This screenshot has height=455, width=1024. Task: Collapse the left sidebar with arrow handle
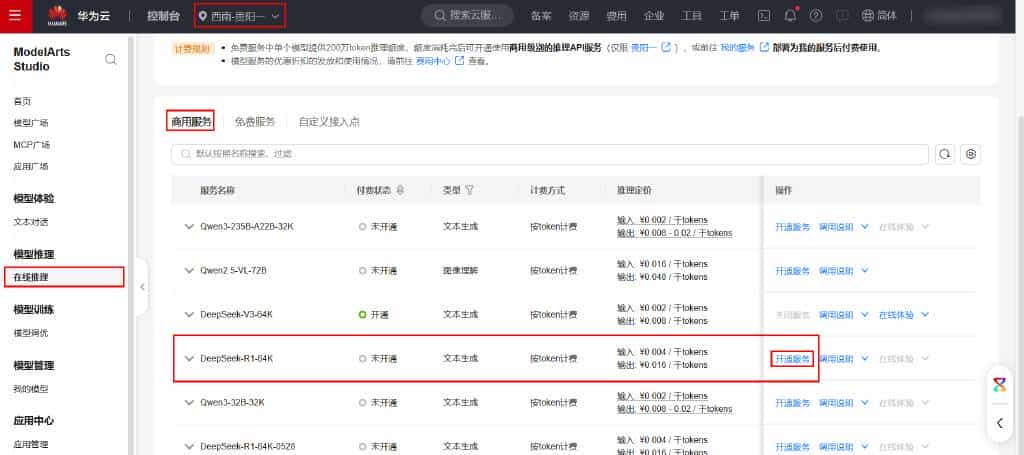(142, 287)
